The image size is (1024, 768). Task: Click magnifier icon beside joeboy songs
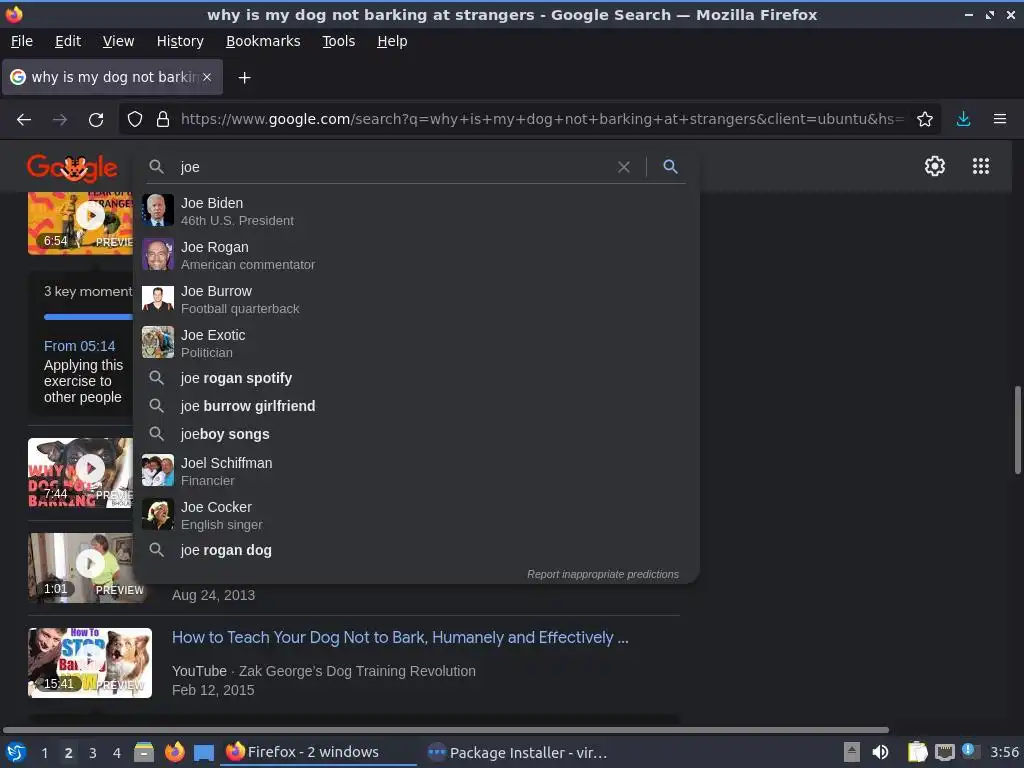[156, 434]
